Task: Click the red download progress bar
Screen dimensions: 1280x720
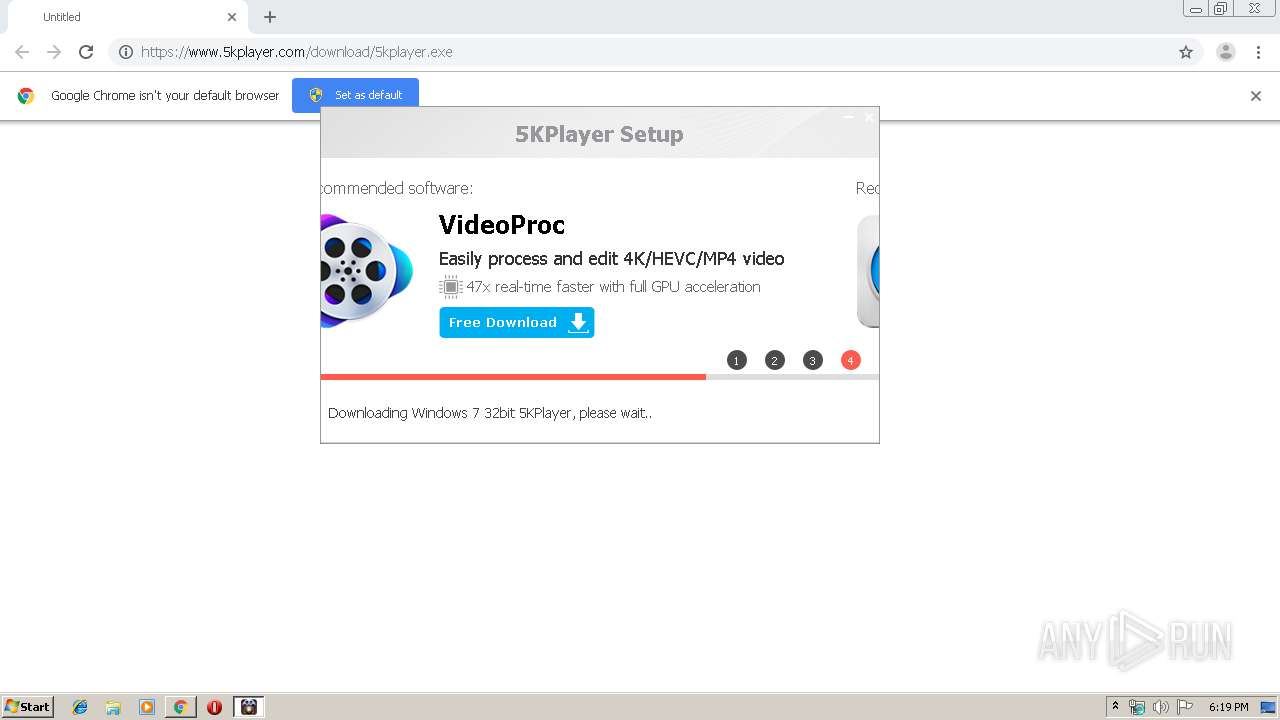Action: coord(513,377)
